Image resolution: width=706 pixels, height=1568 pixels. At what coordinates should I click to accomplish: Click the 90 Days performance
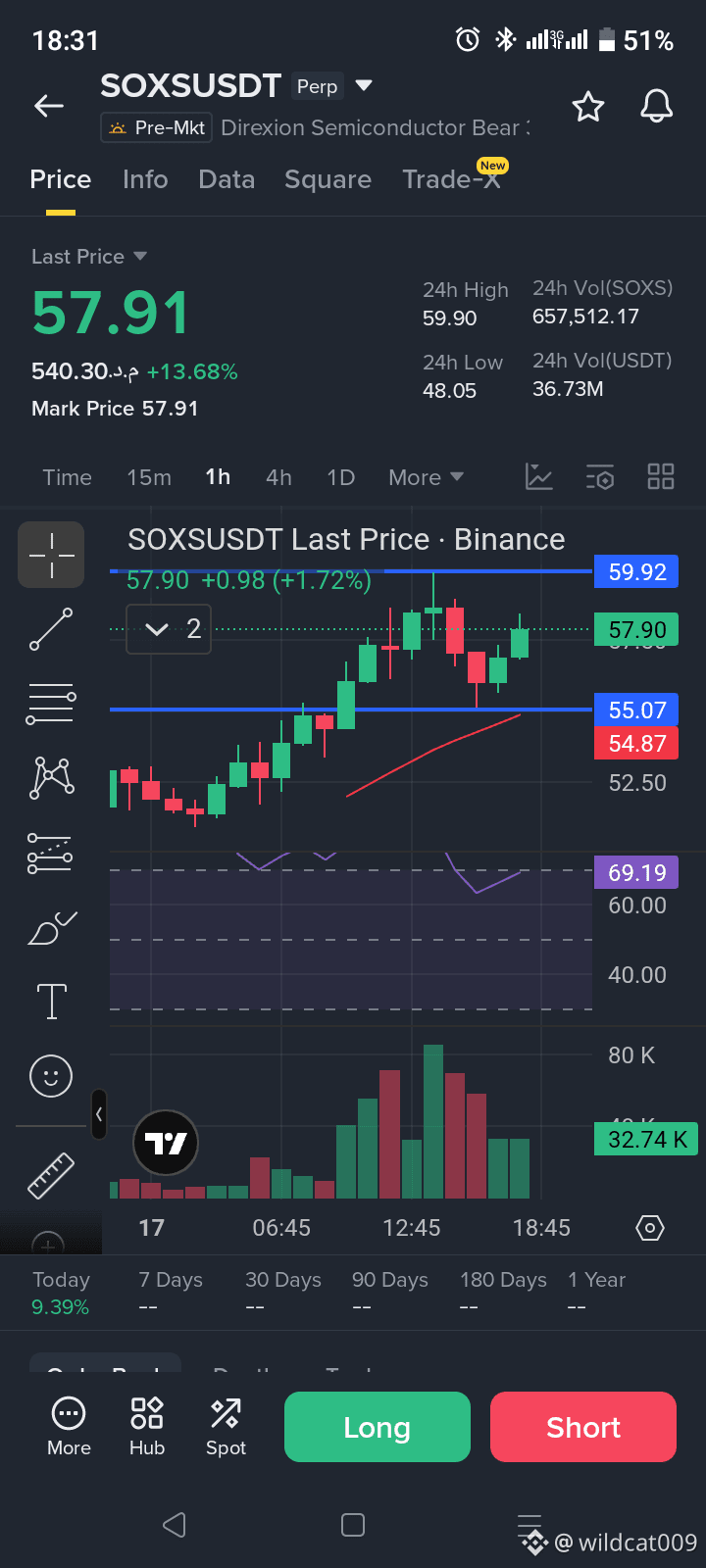[x=390, y=1294]
